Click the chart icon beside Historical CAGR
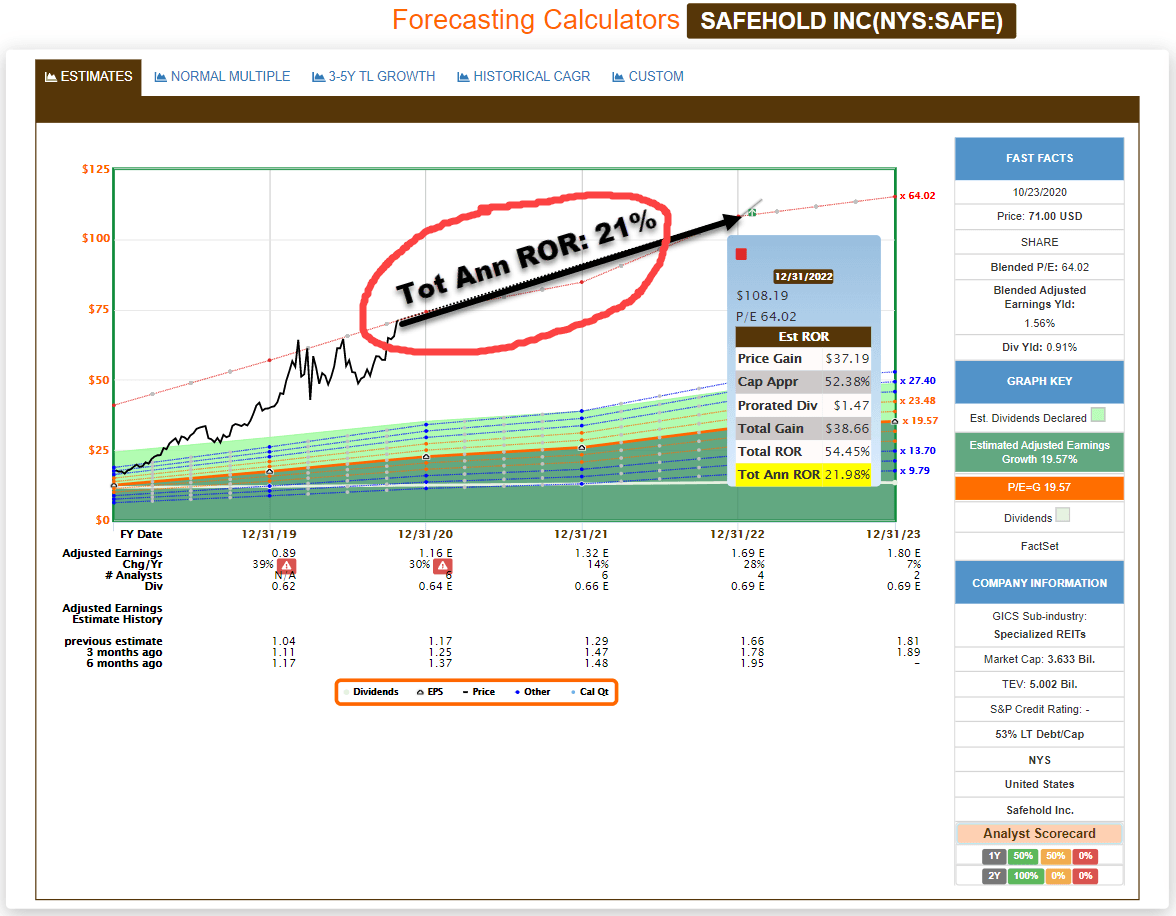The image size is (1176, 916). 464,77
